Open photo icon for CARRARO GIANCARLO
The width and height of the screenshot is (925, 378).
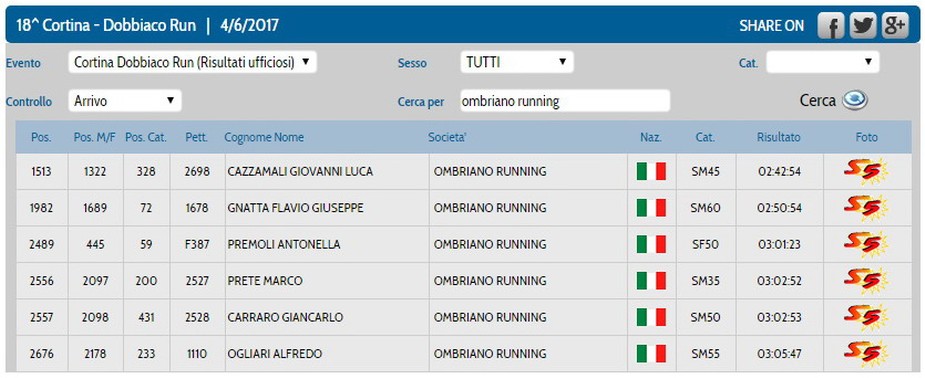point(865,317)
